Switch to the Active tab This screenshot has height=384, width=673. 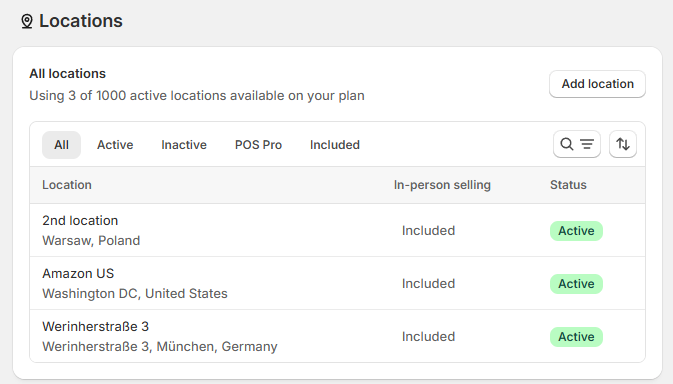click(115, 145)
